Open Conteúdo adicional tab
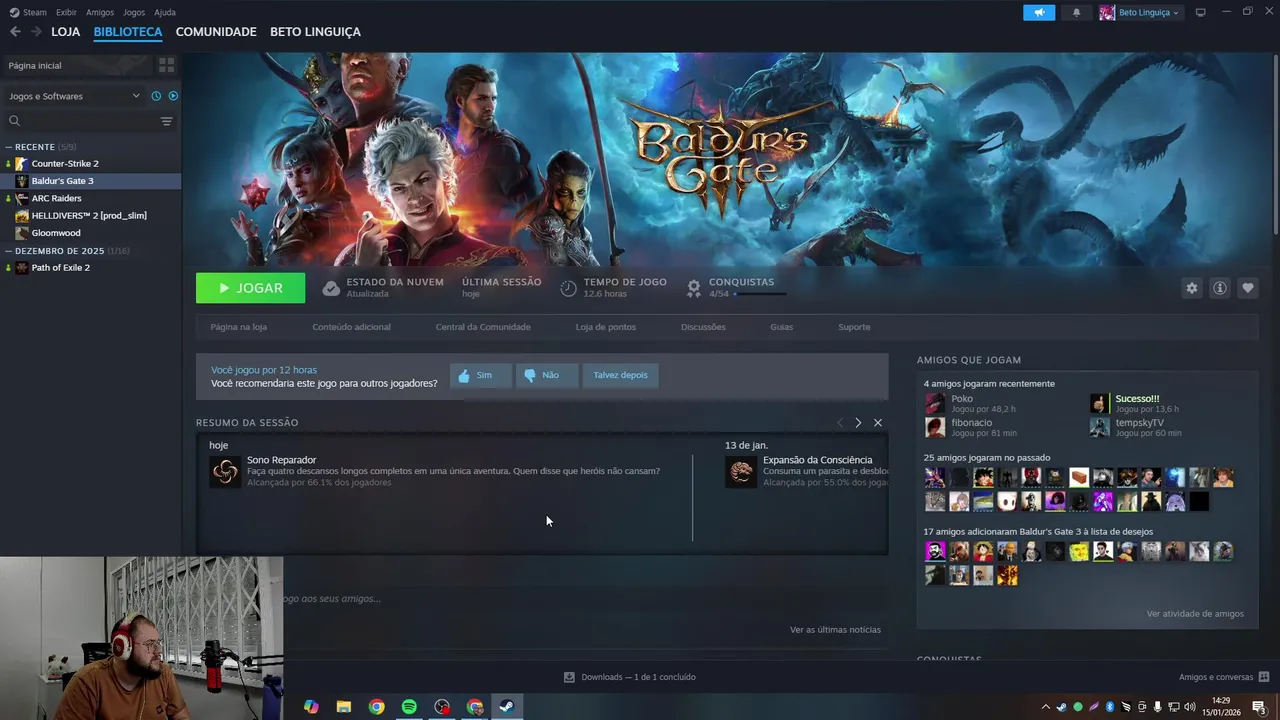 point(351,327)
